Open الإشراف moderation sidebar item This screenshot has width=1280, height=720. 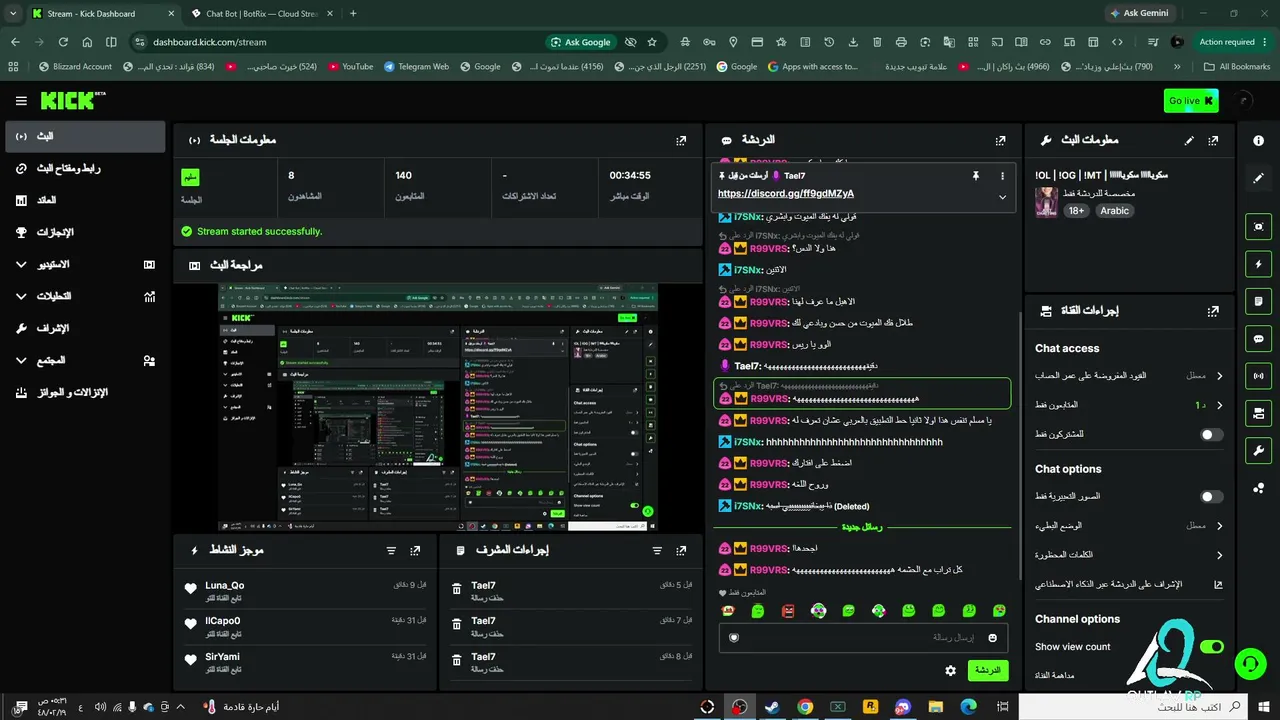click(x=85, y=329)
